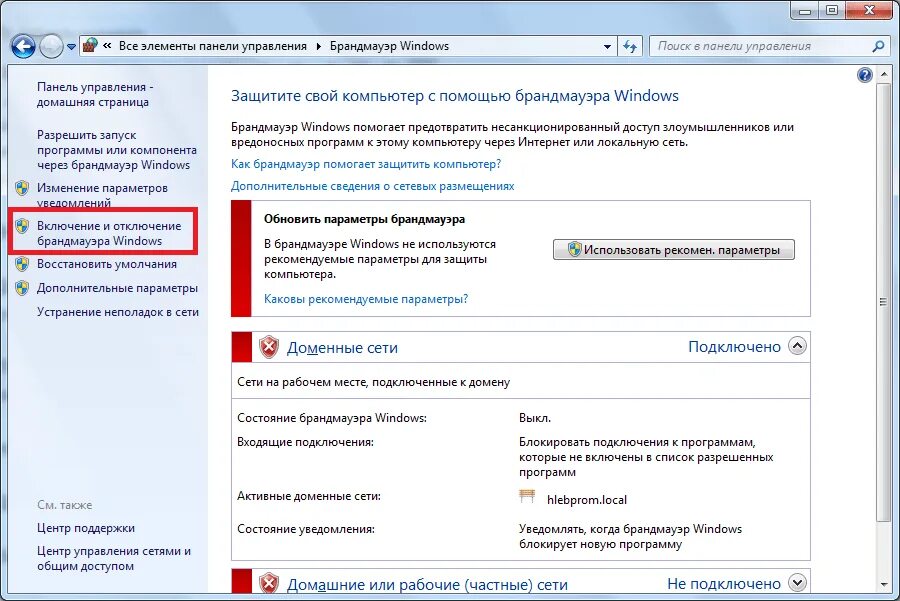Click the «Доменные сети» heading
The height and width of the screenshot is (601, 900).
pyautogui.click(x=342, y=348)
